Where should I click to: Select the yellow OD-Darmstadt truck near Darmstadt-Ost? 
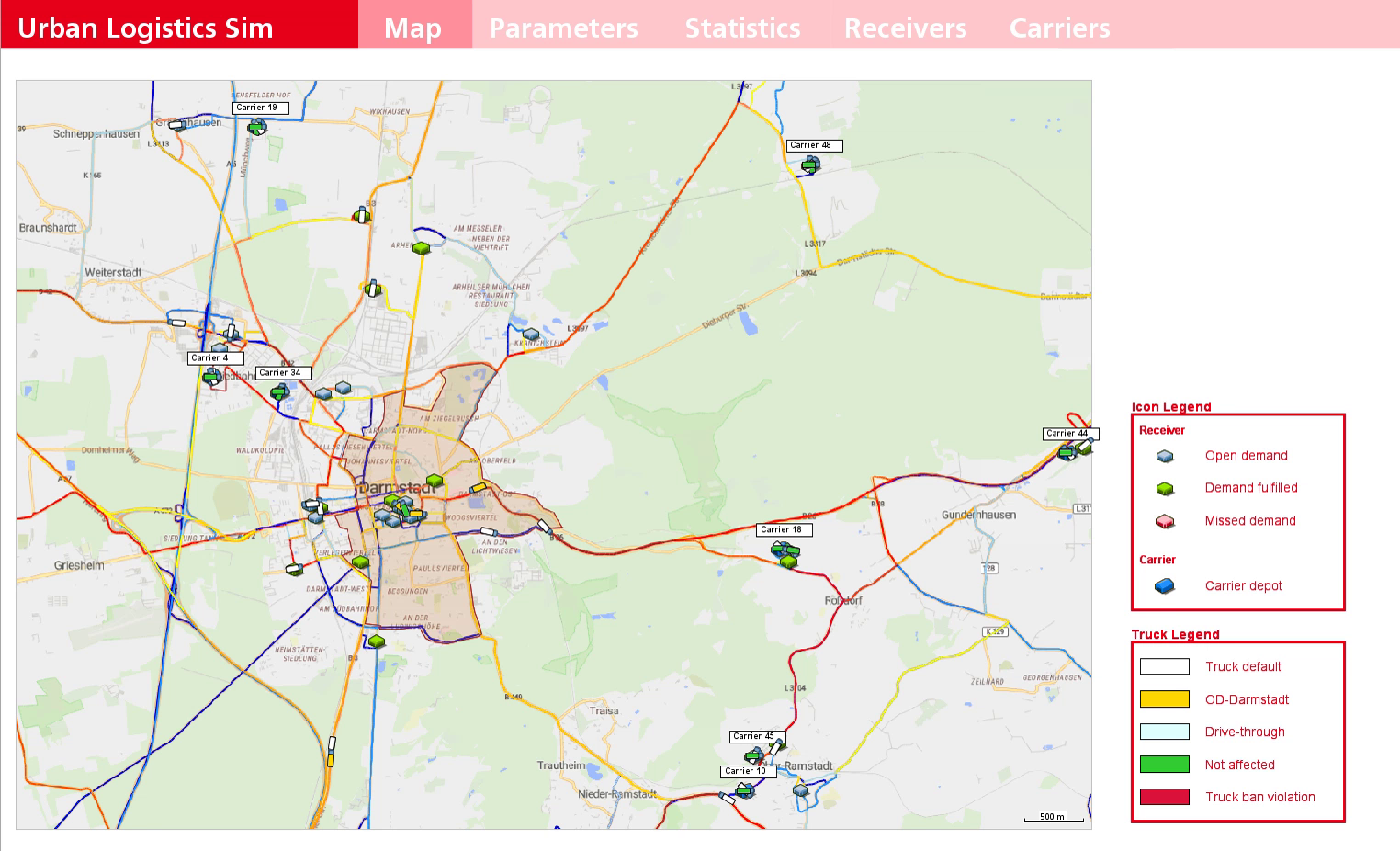478,488
